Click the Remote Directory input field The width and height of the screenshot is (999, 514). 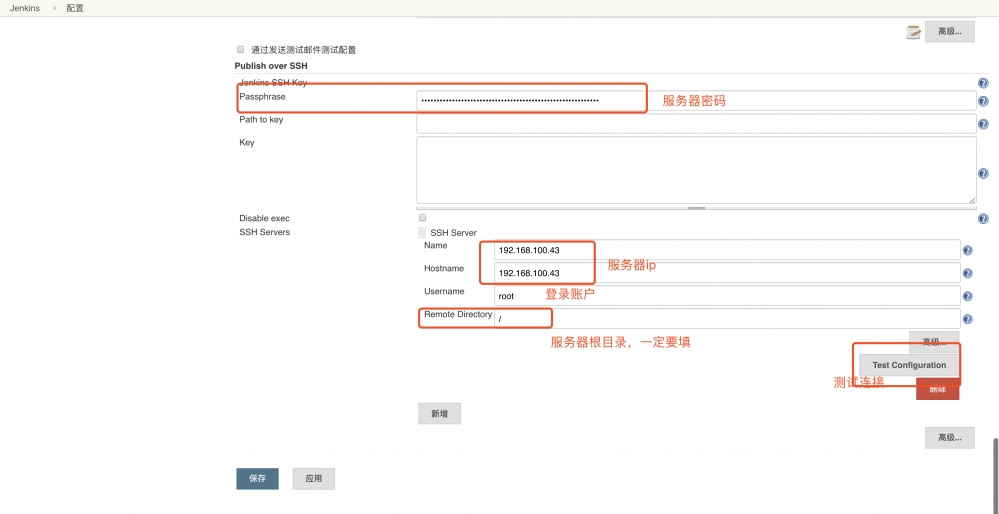726,318
